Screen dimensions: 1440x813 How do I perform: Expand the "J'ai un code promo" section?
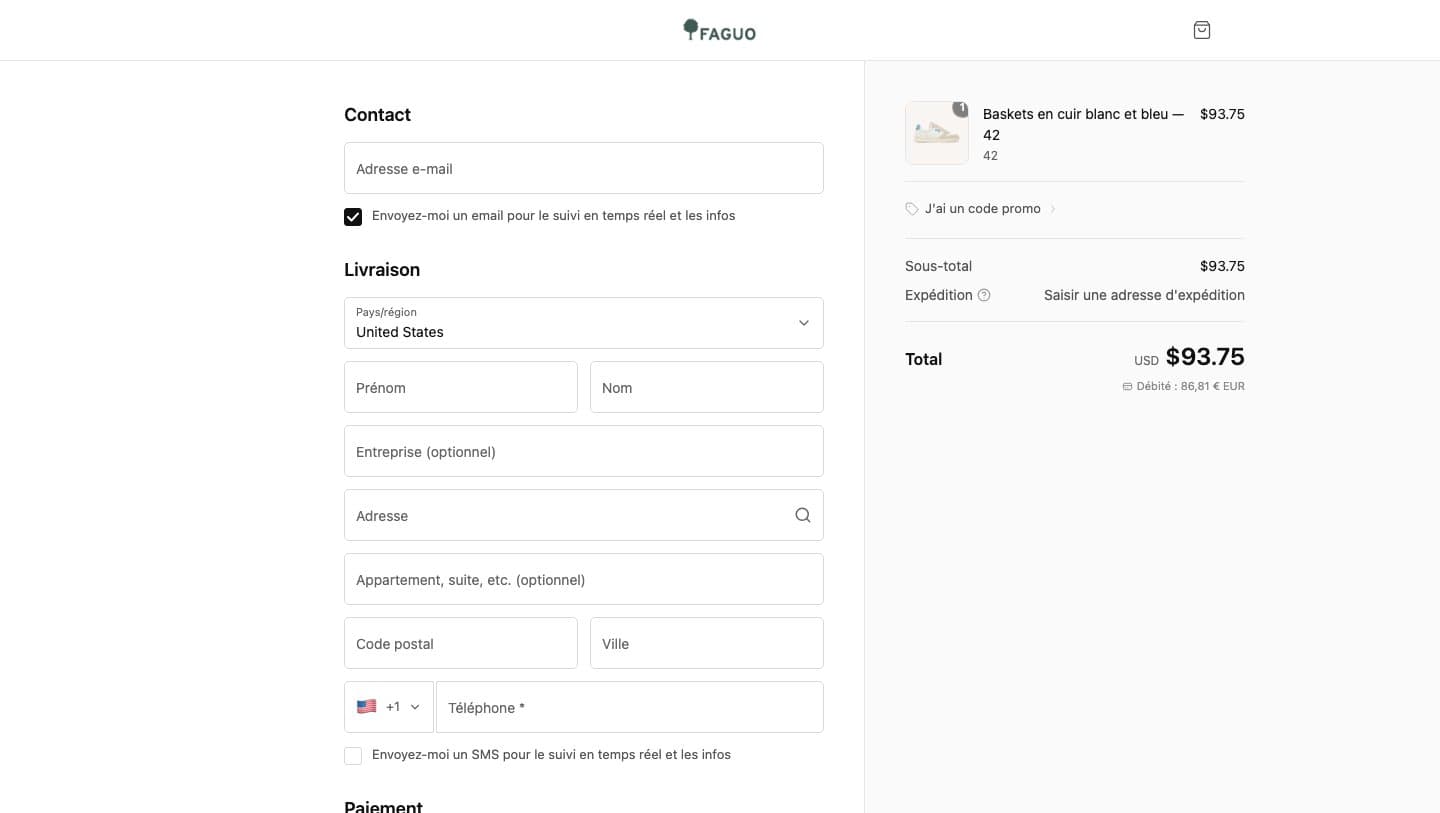[x=981, y=209]
